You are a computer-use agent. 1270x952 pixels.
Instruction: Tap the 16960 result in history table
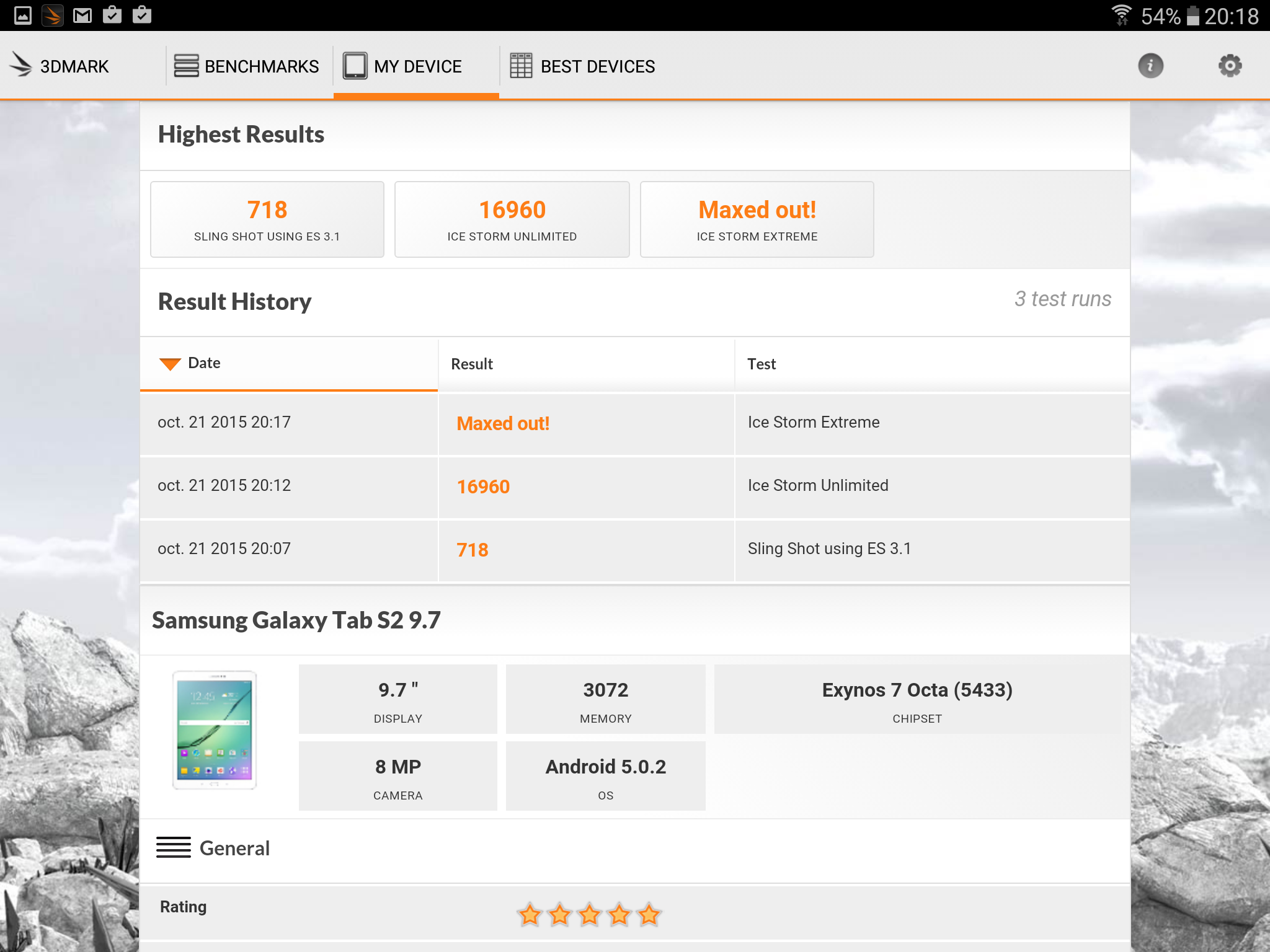pos(483,487)
